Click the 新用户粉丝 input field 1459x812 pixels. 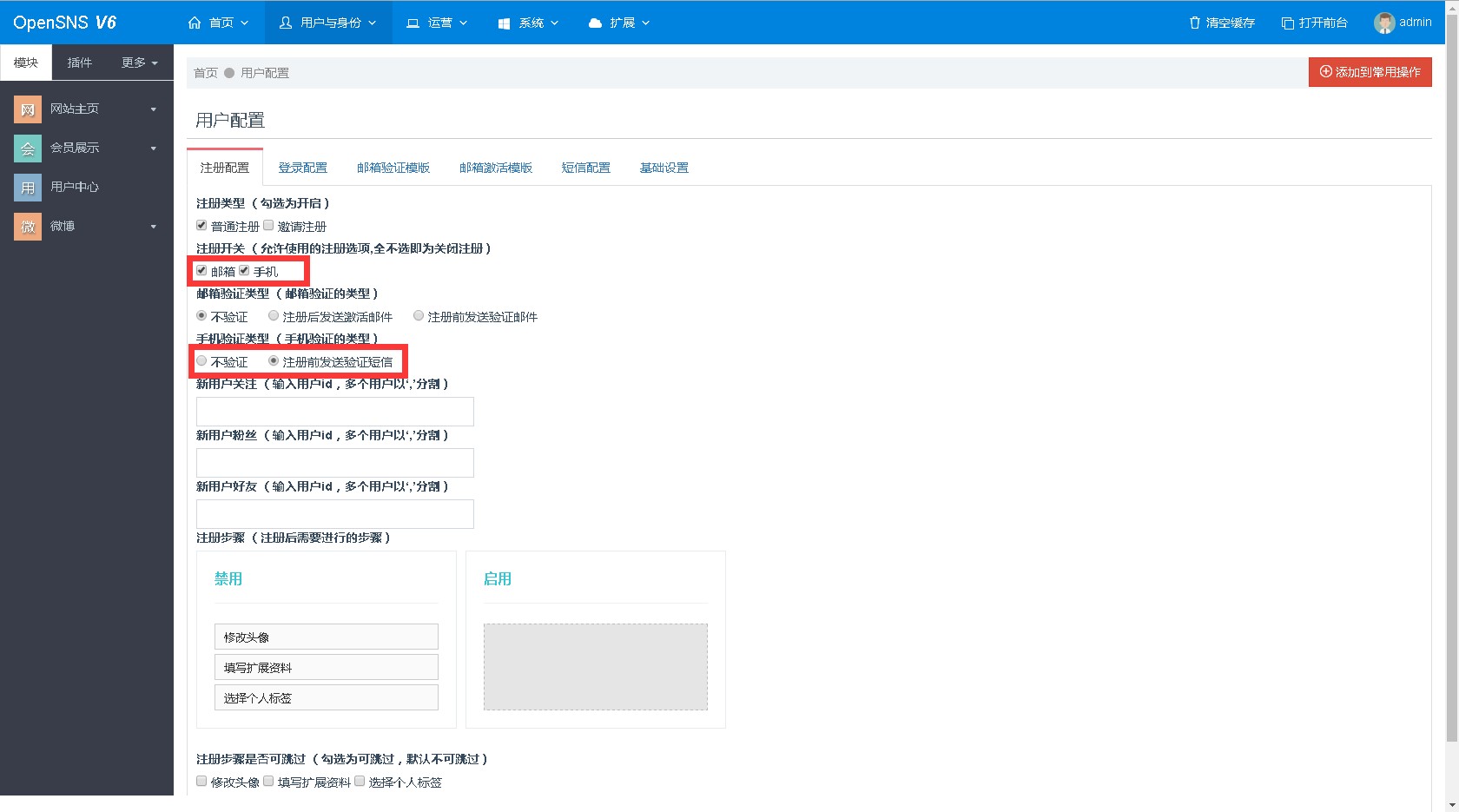tap(335, 463)
